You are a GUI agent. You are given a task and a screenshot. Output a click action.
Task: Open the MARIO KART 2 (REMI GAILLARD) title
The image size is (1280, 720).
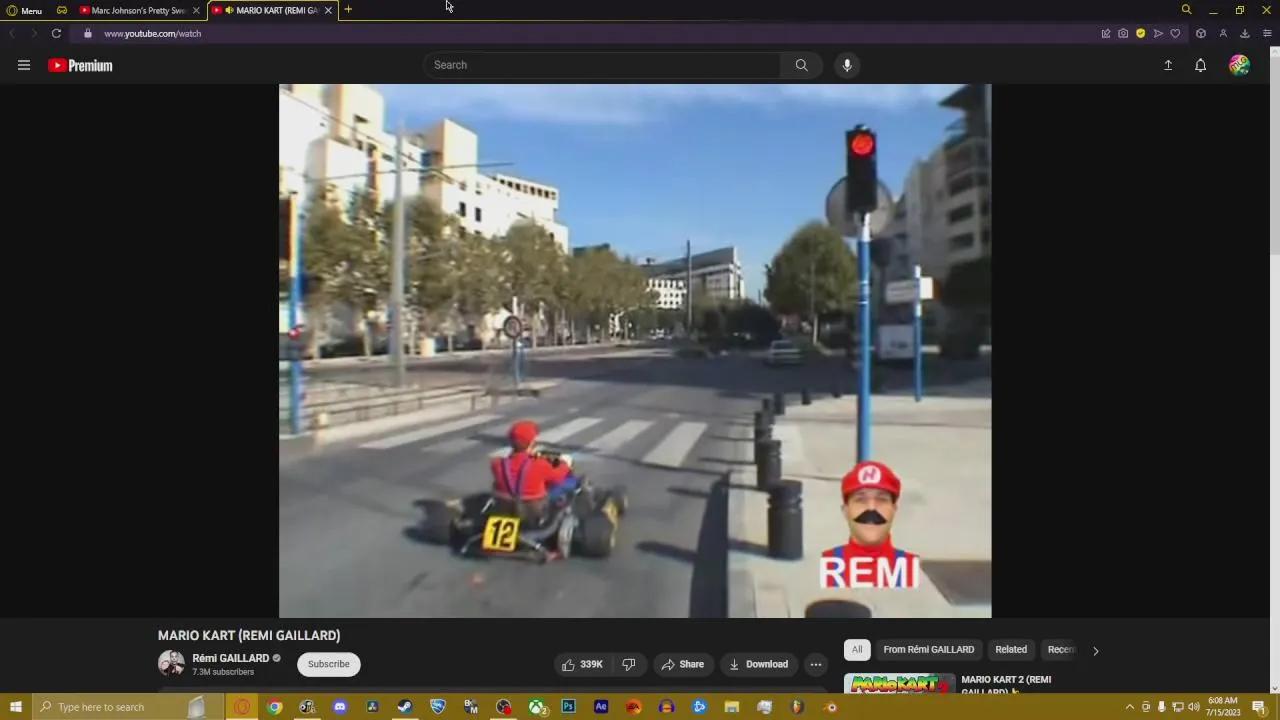pyautogui.click(x=1006, y=685)
